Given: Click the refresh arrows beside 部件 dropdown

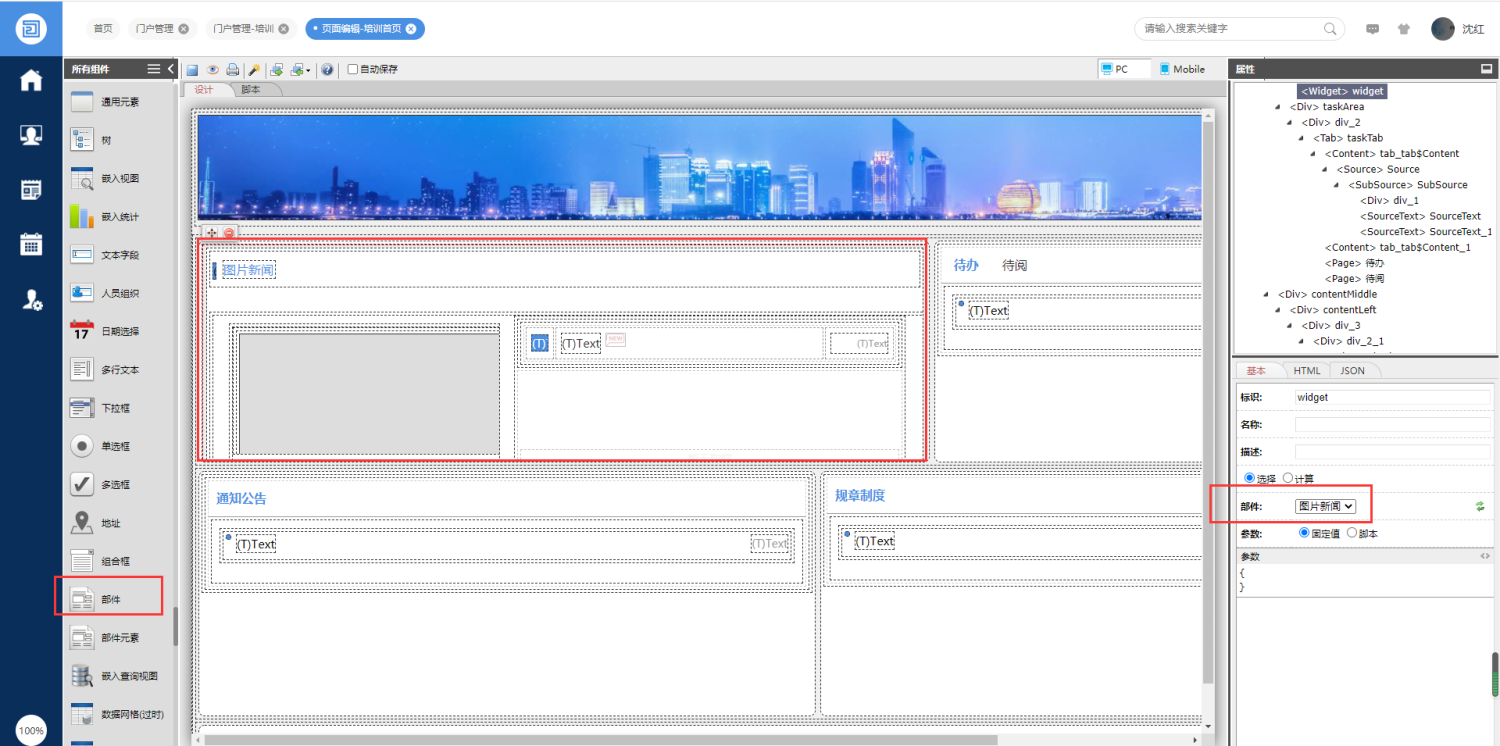Looking at the screenshot, I should point(1480,507).
